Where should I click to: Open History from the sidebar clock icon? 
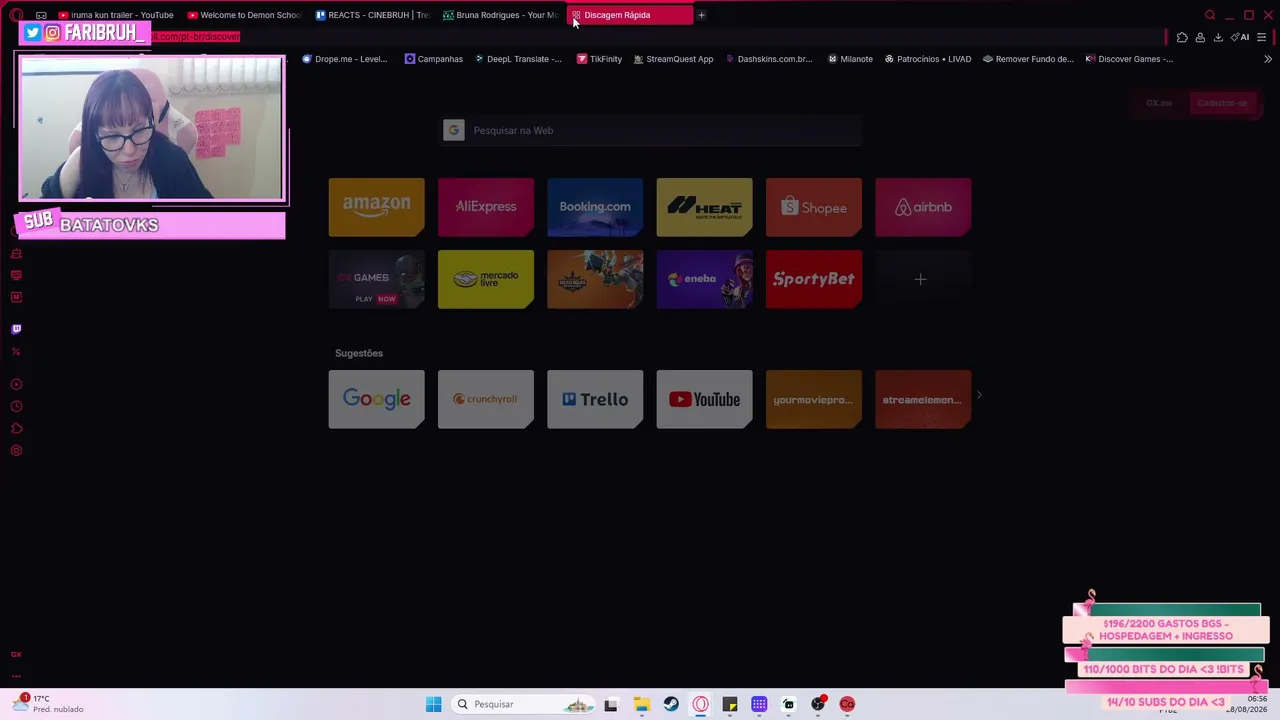(16, 406)
